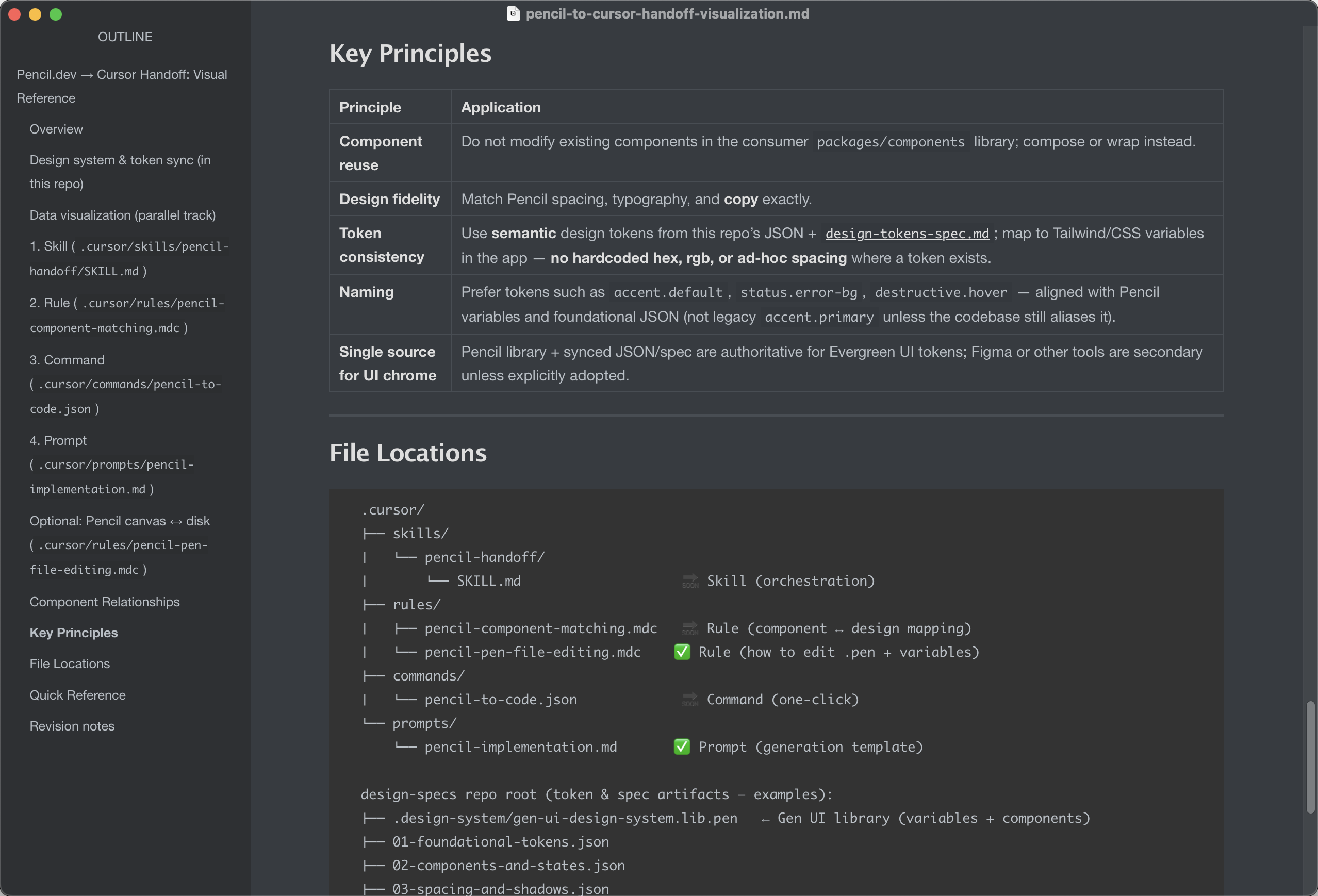Click 'pencil-implementation.md' in the file tree
1318x896 pixels.
click(x=521, y=747)
